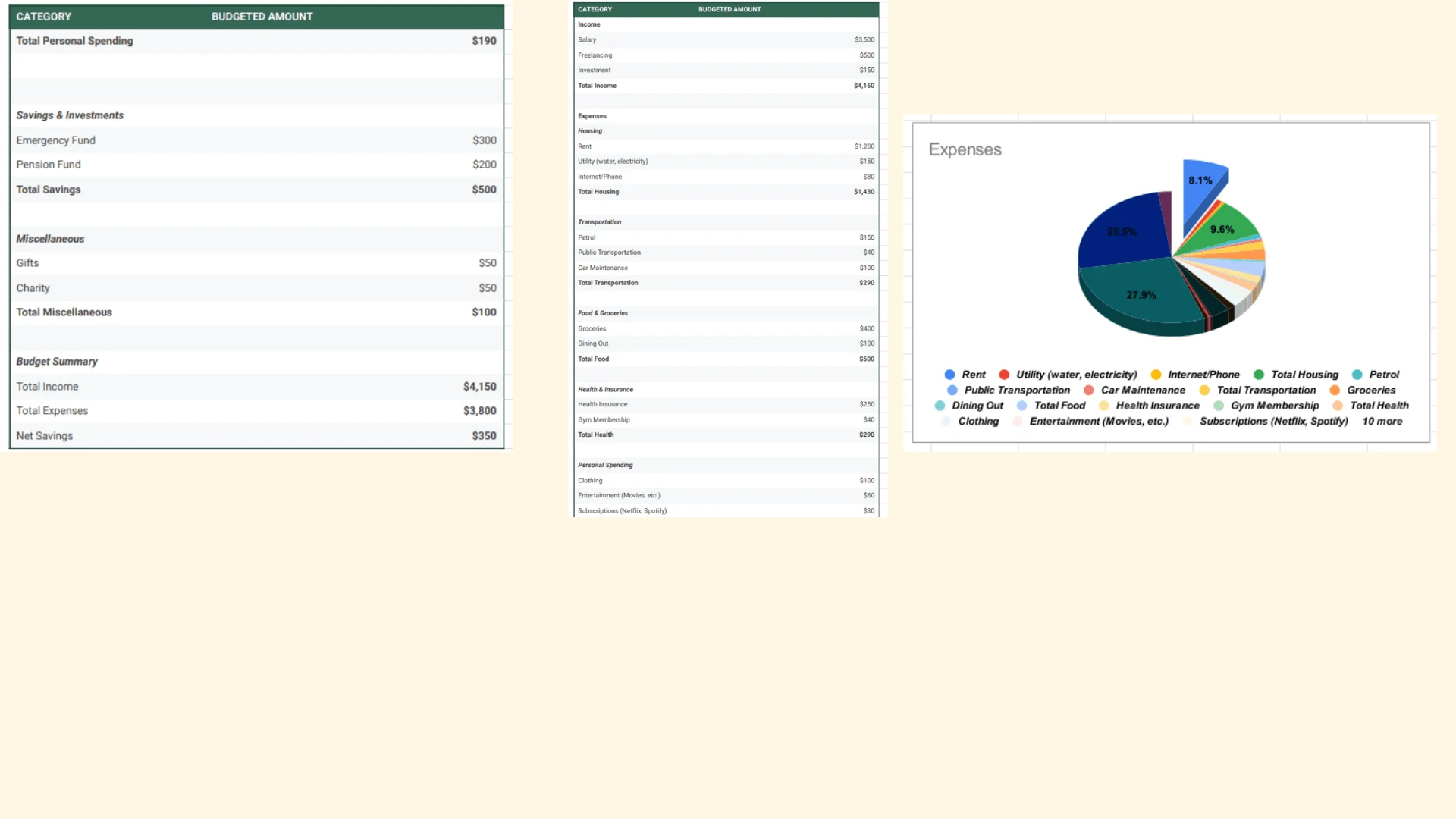Click the Emergency Fund row label
This screenshot has height=819, width=1456.
pyautogui.click(x=56, y=140)
